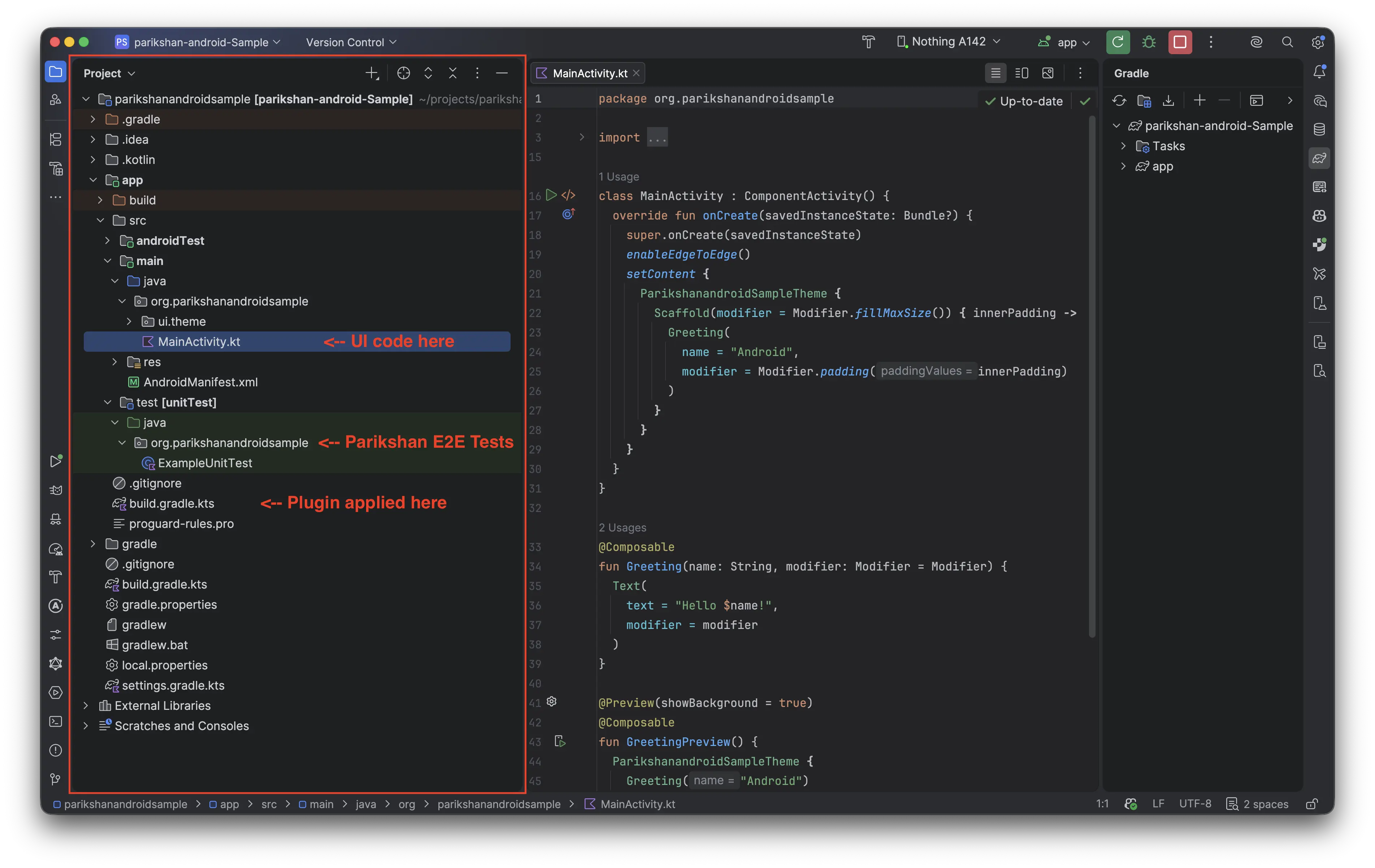Click the red Stop button
Viewport: 1375px width, 868px height.
(x=1180, y=42)
